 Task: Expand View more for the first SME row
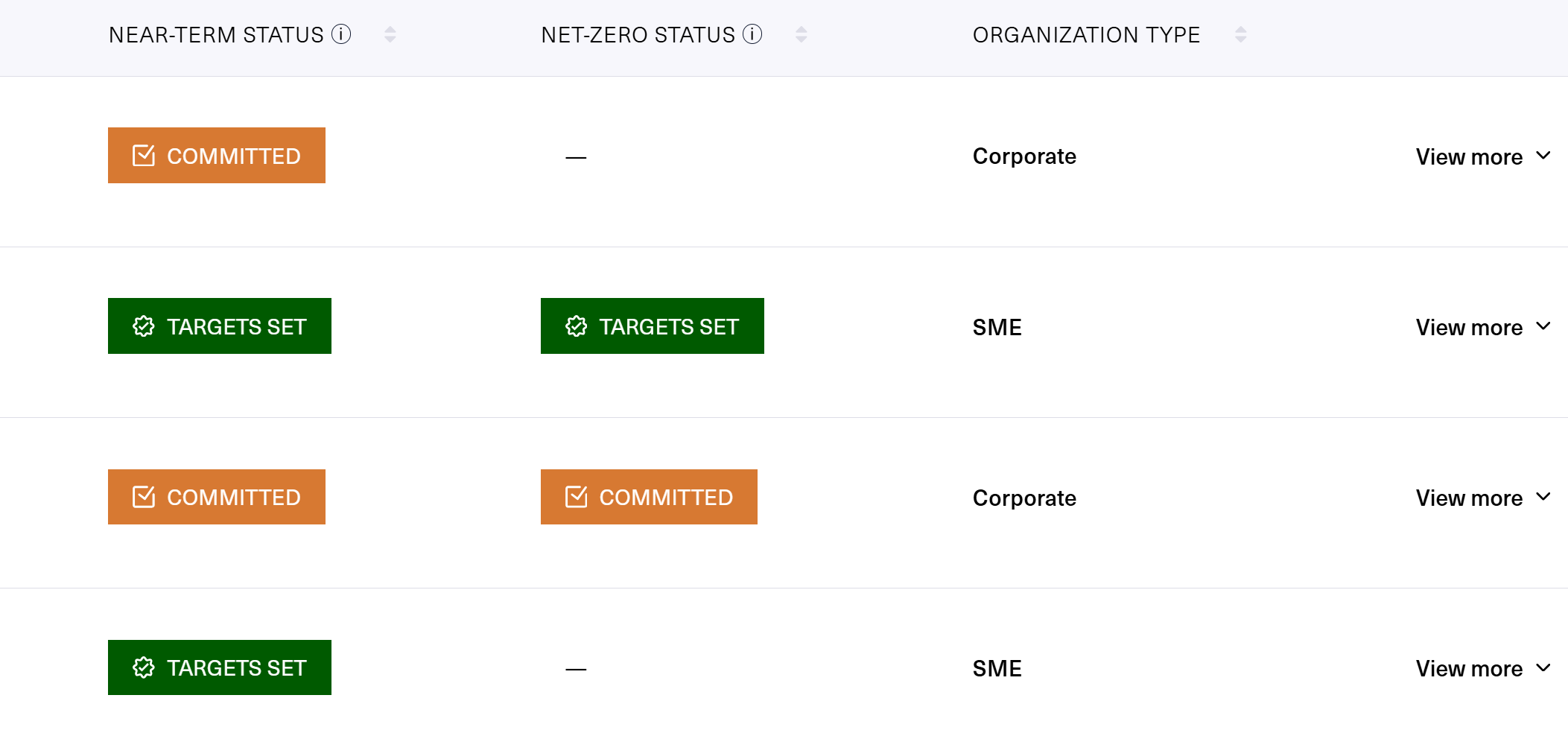click(1482, 327)
